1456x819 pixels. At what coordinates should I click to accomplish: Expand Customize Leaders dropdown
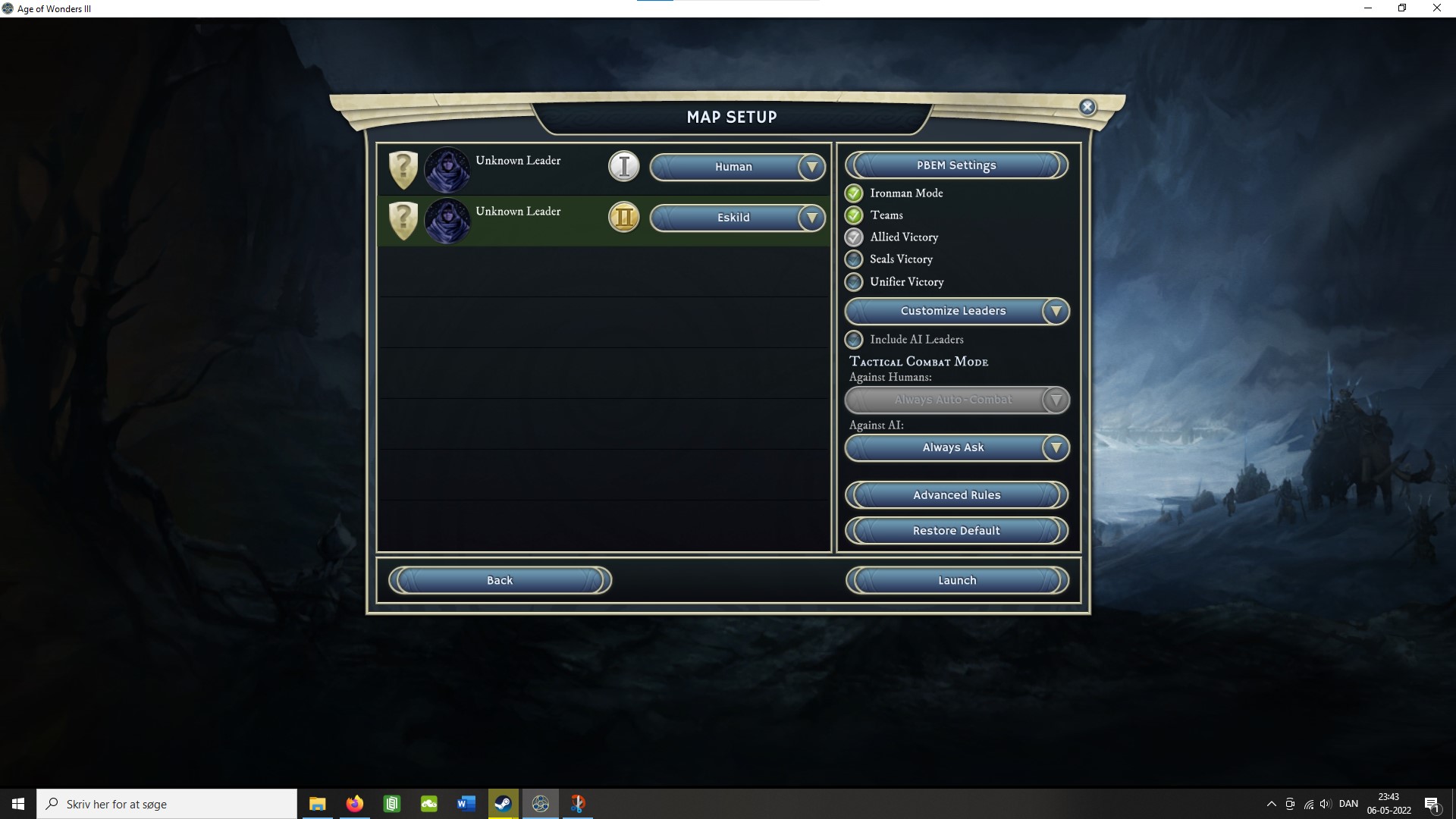[957, 311]
